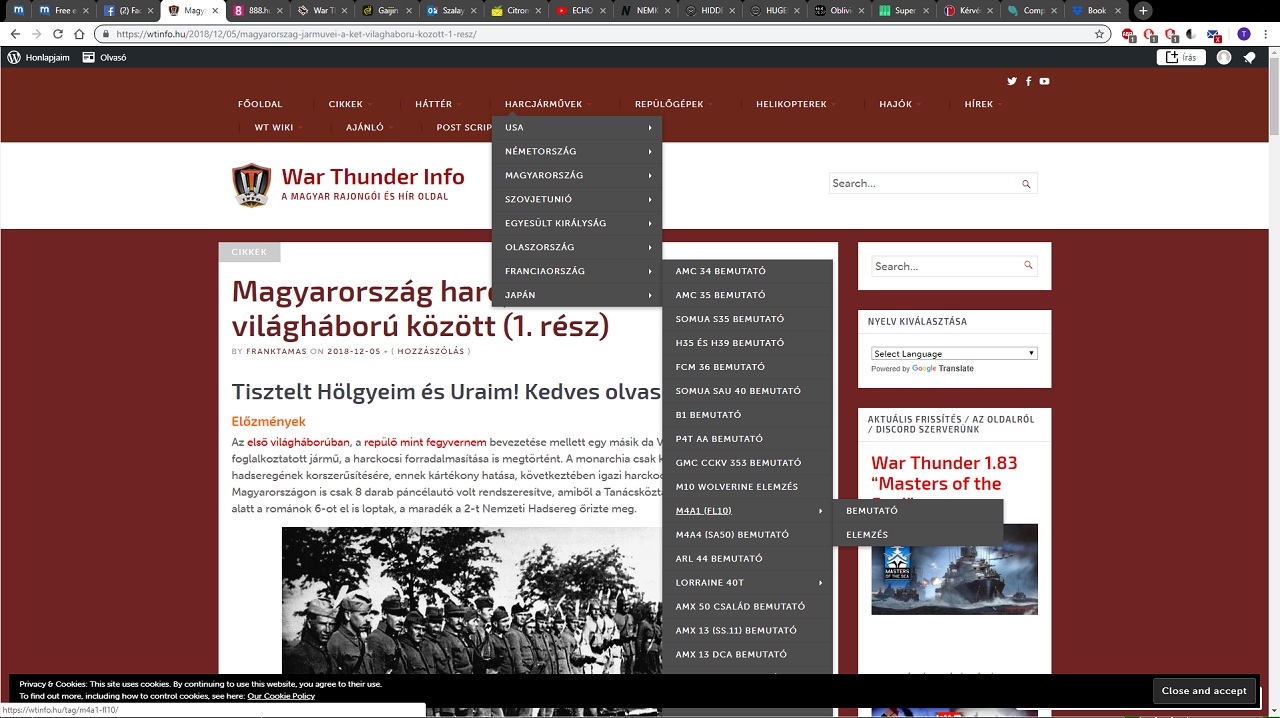1280x718 pixels.
Task: Select Bemutató under M4A1 (FL10)
Action: [872, 510]
